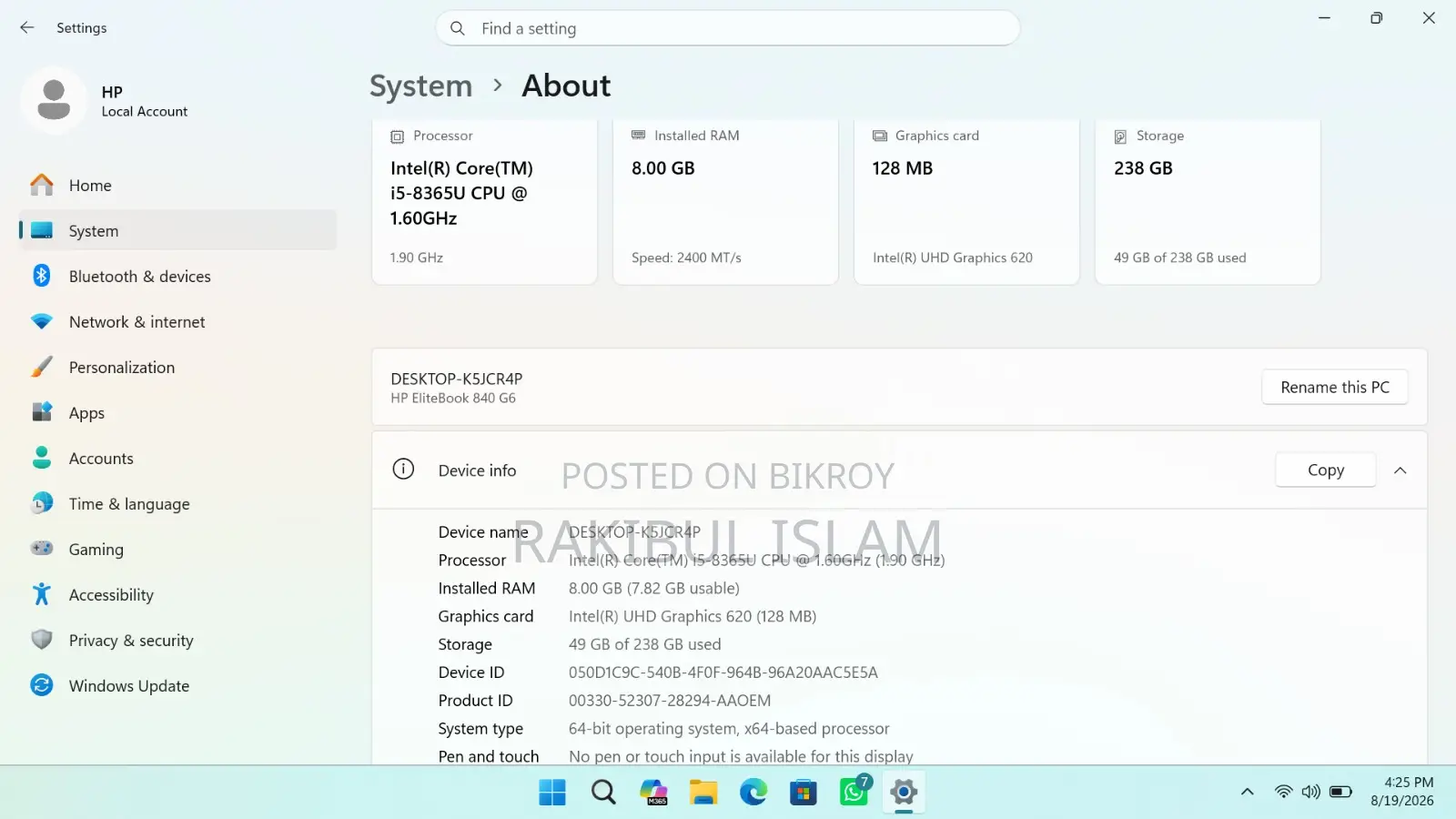Open the Storage info card
Screen dimensions: 1456x819
(1208, 202)
